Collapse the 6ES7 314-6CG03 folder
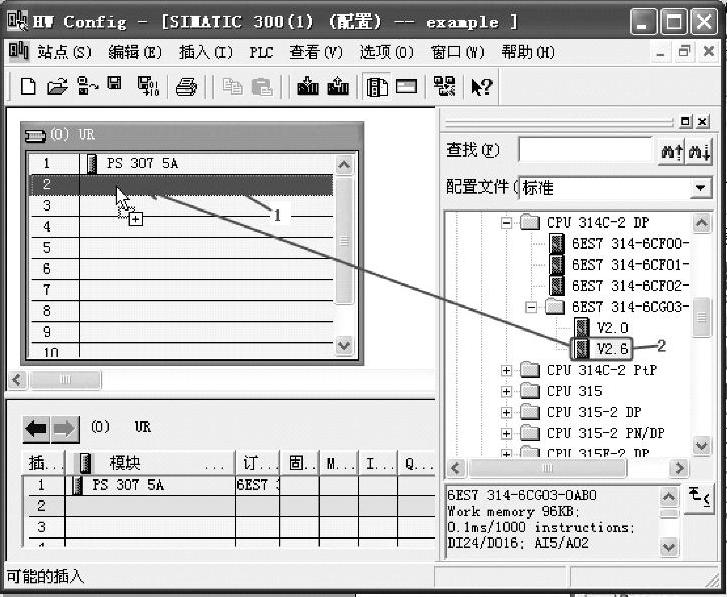Viewport: 727px width, 597px height. 531,307
